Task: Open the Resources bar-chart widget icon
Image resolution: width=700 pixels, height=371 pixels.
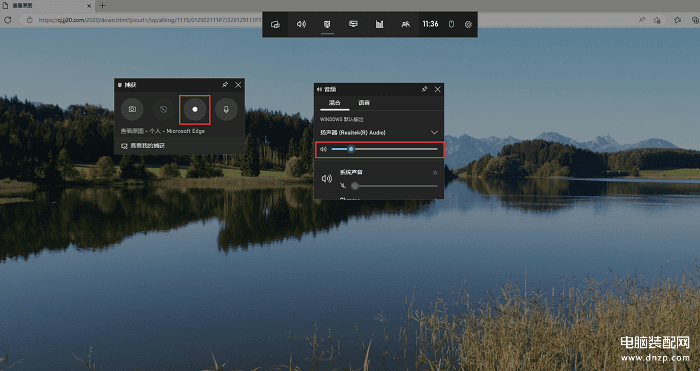Action: (379, 25)
